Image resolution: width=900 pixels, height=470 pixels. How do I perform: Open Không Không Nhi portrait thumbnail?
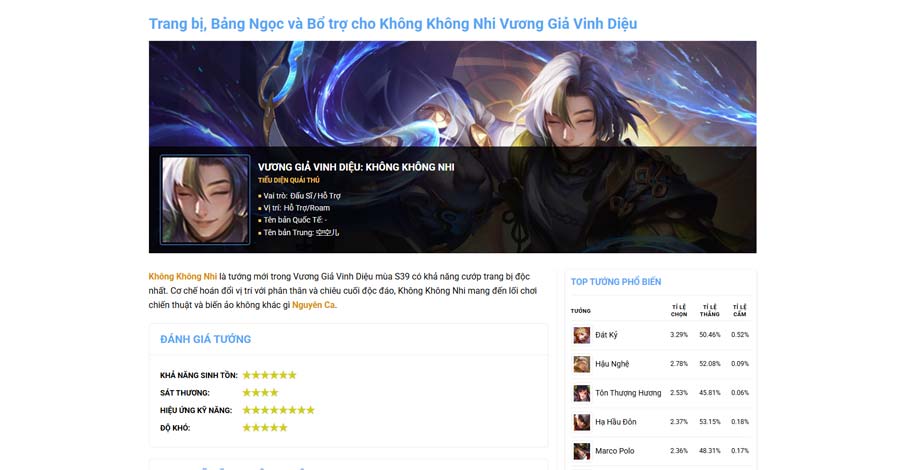point(205,200)
